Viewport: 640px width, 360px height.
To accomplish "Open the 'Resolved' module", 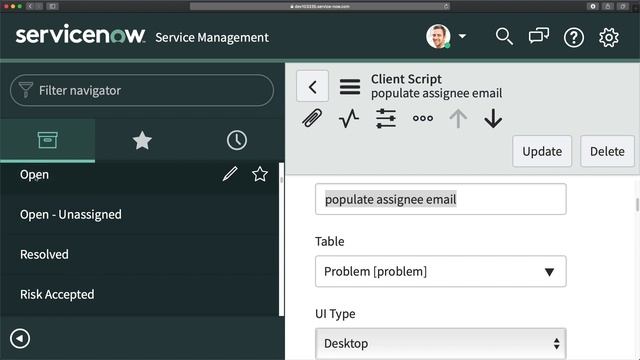I will [x=44, y=254].
